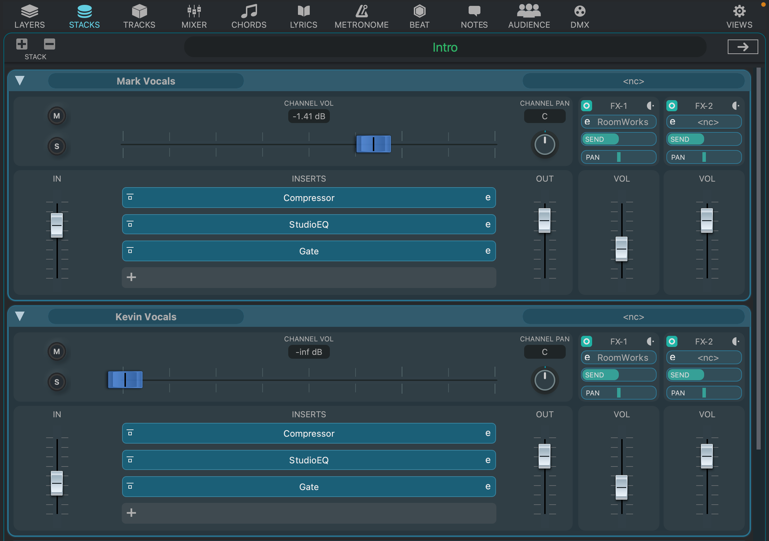
Task: Collapse the Mark Vocals stack
Action: pyautogui.click(x=20, y=81)
